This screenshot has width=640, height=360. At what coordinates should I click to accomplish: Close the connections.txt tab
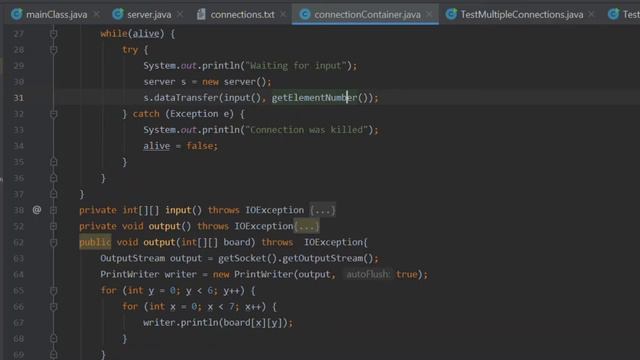tap(283, 15)
